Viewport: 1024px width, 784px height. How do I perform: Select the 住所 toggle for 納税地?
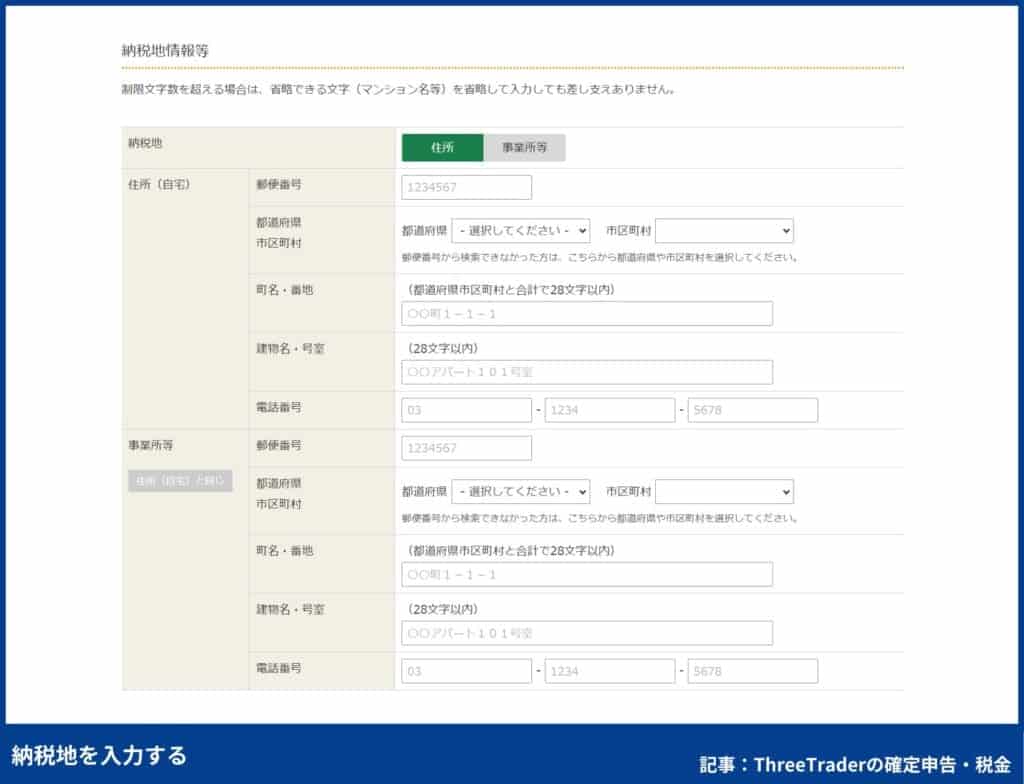click(442, 148)
